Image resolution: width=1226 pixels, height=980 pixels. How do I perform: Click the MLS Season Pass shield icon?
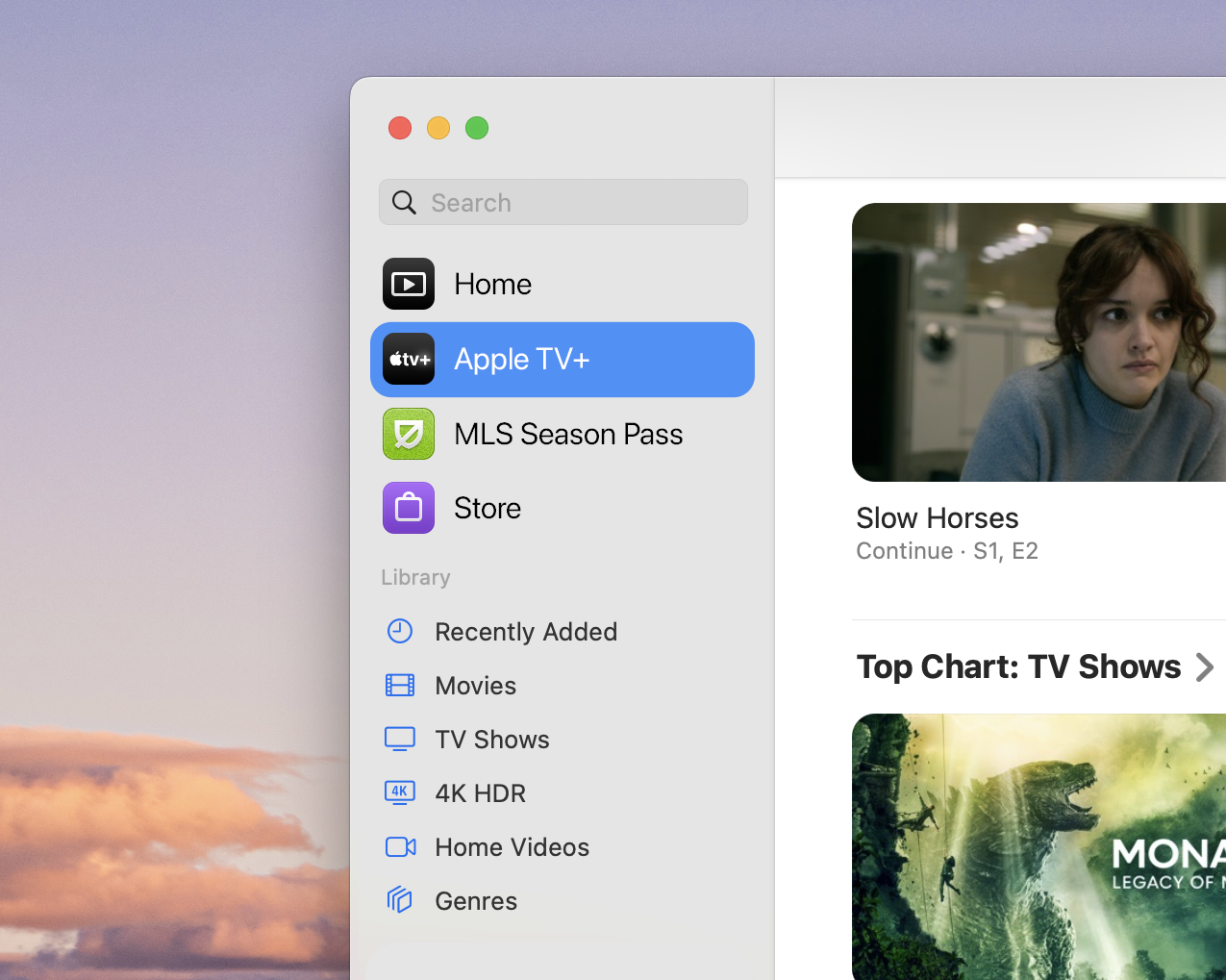[409, 434]
